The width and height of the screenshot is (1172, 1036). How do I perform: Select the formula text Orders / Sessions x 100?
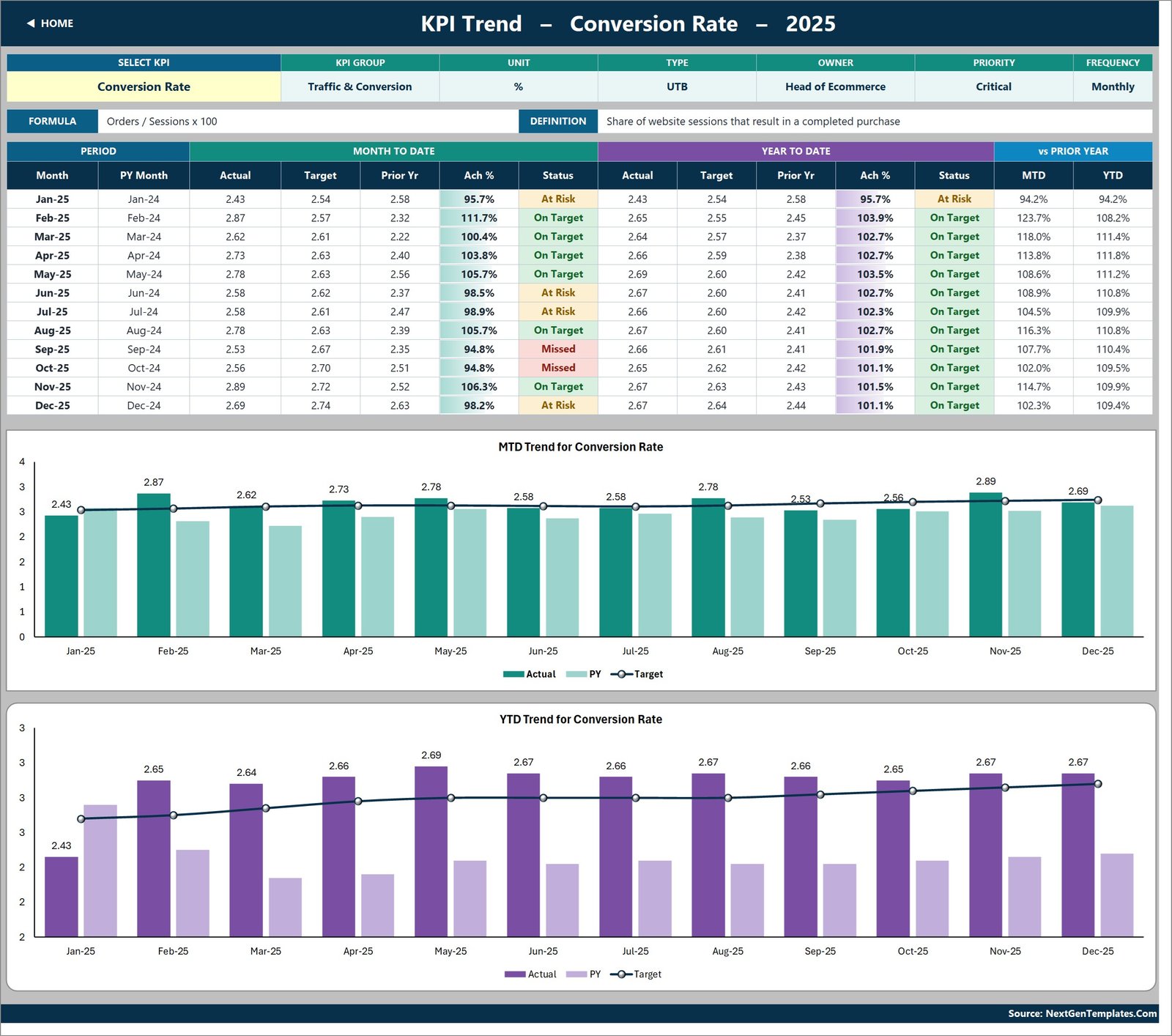[162, 122]
